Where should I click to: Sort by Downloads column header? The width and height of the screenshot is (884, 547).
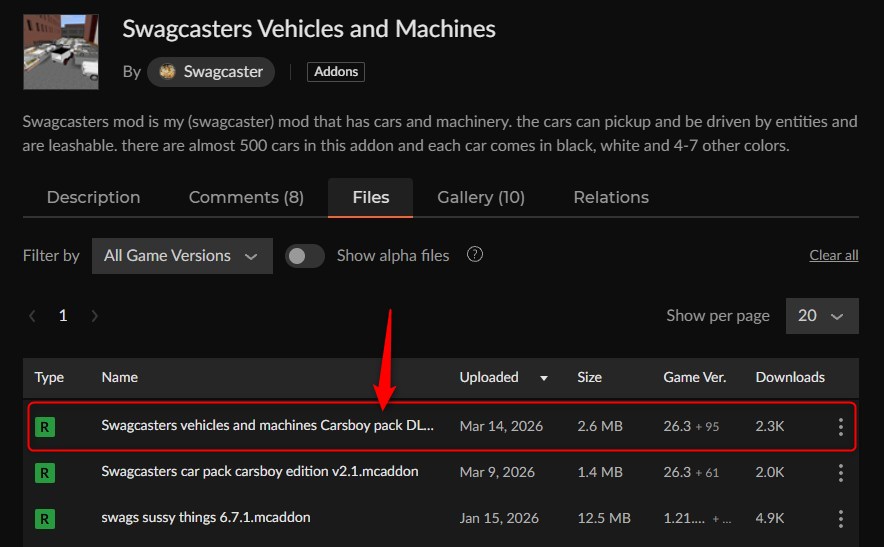point(790,377)
